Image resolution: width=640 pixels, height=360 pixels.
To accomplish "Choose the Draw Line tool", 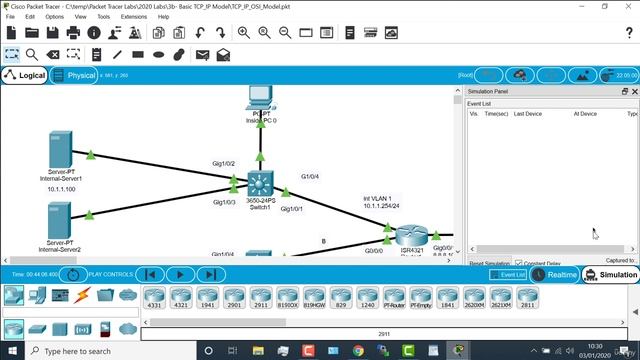I will (x=118, y=54).
